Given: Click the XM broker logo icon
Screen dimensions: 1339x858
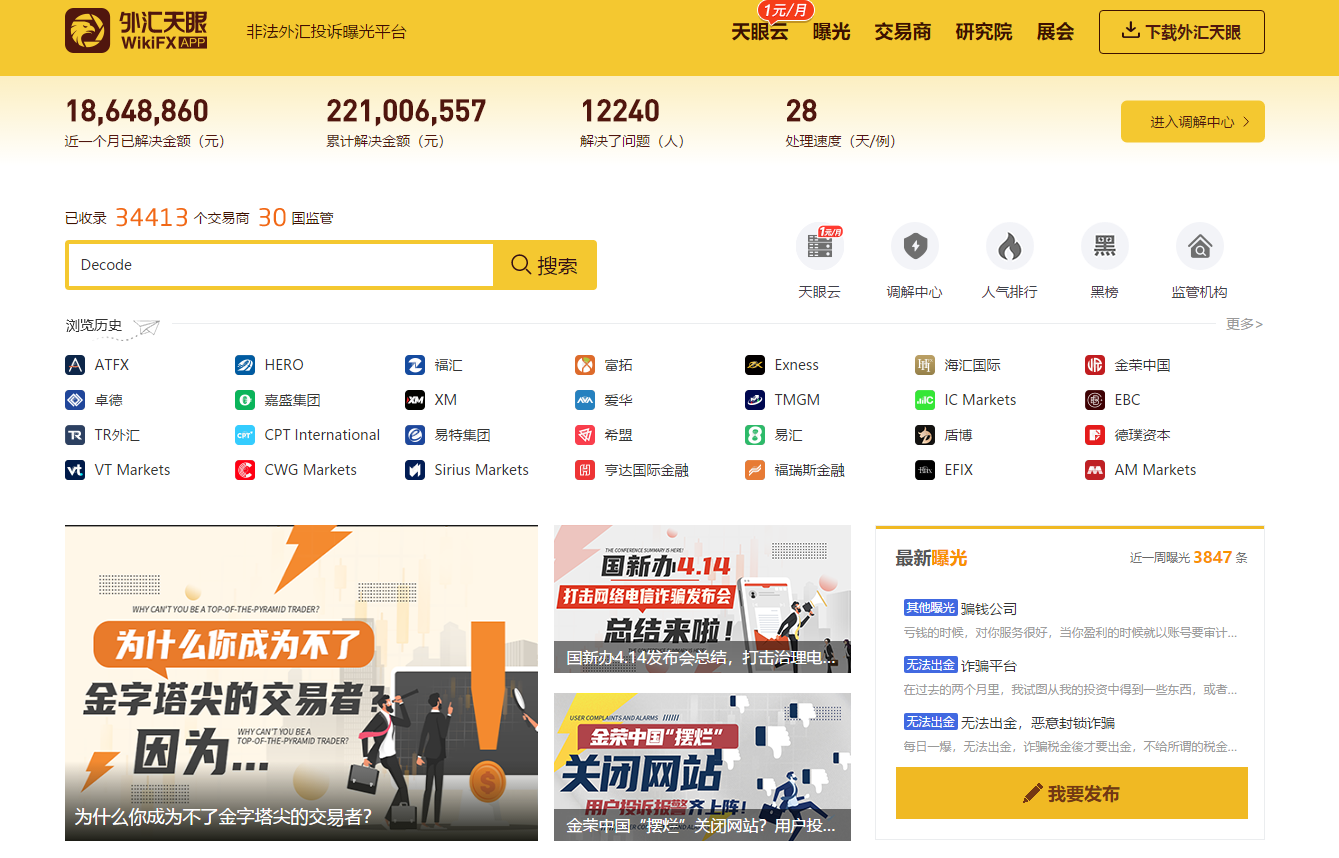Looking at the screenshot, I should pos(415,400).
